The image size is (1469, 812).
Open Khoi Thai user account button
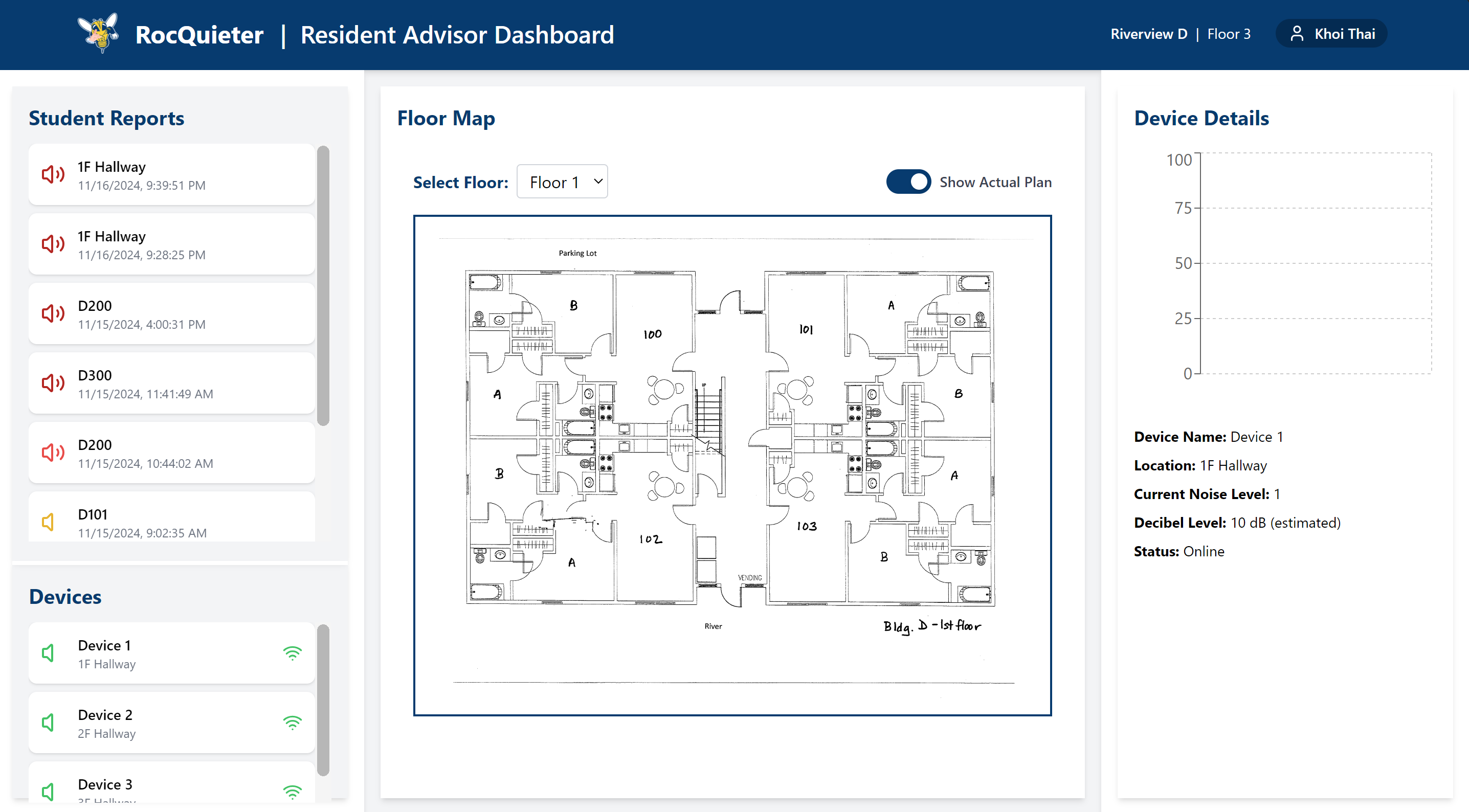[x=1331, y=34]
